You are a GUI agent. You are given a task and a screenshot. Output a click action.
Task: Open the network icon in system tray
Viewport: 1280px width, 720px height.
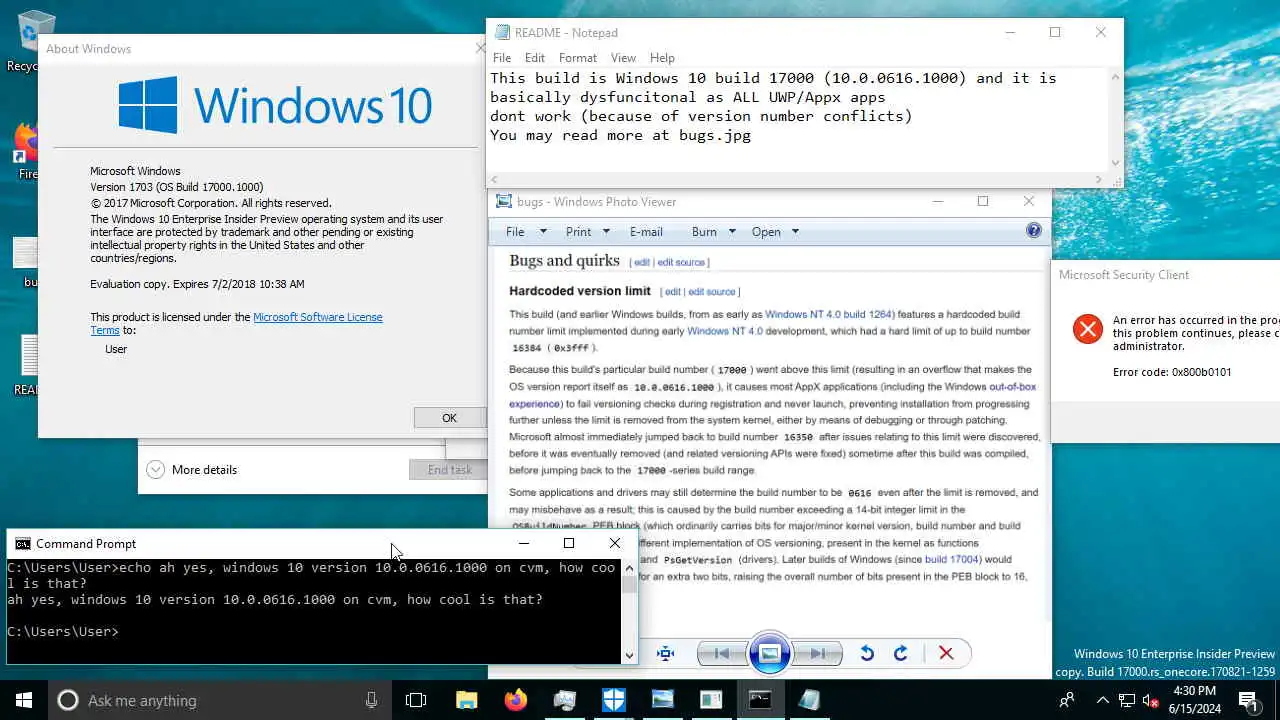click(x=1126, y=700)
